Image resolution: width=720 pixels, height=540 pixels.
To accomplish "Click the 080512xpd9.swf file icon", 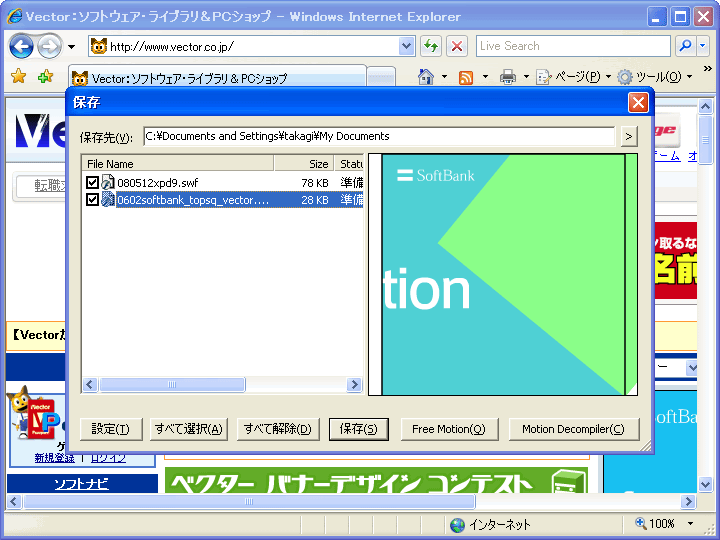I will [x=107, y=182].
